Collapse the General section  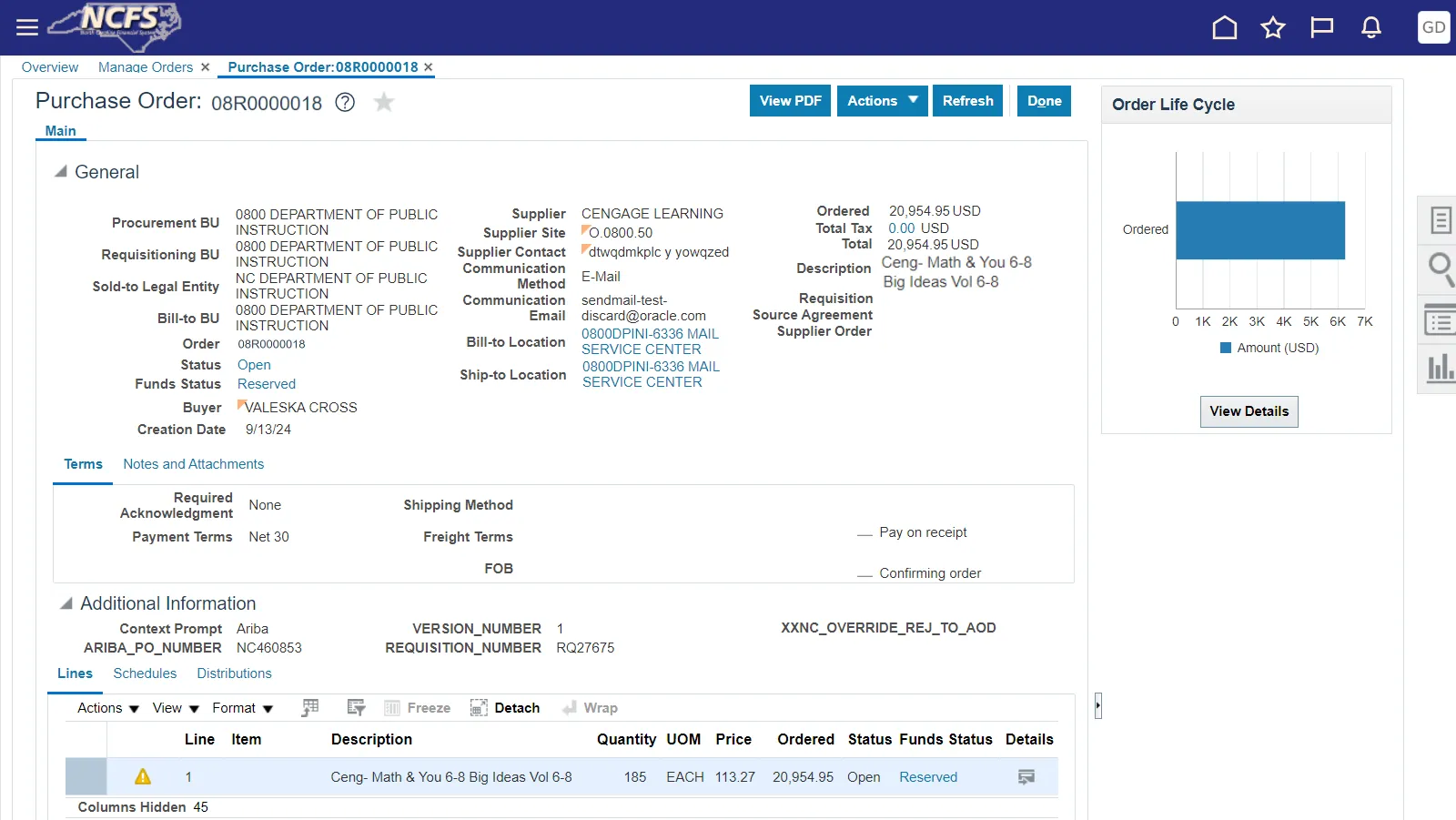(61, 171)
